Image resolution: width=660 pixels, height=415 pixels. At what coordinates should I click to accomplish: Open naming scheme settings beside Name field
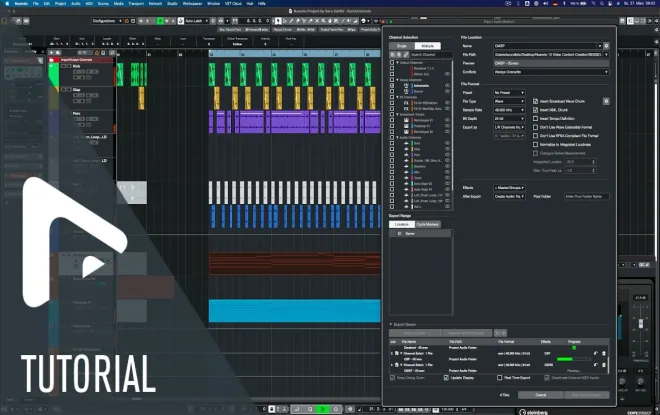(x=606, y=46)
